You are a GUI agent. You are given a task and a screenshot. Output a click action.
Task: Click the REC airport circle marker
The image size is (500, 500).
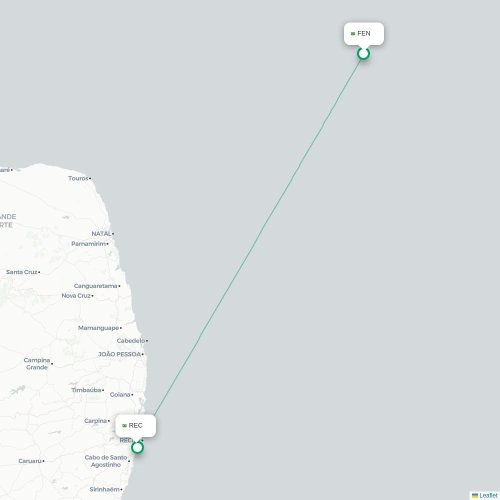pyautogui.click(x=137, y=448)
